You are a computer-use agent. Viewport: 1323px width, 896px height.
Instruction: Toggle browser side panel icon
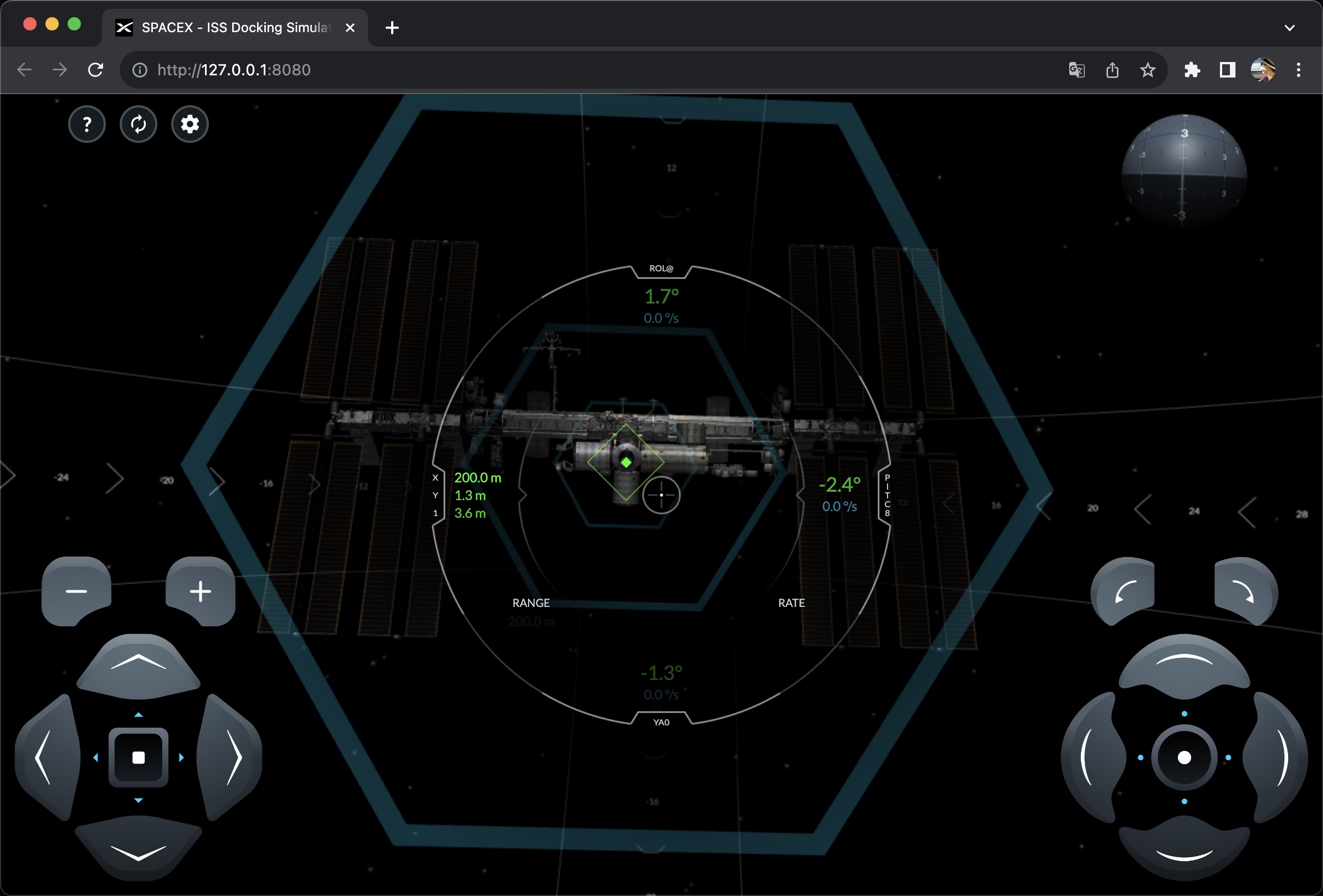pos(1227,70)
